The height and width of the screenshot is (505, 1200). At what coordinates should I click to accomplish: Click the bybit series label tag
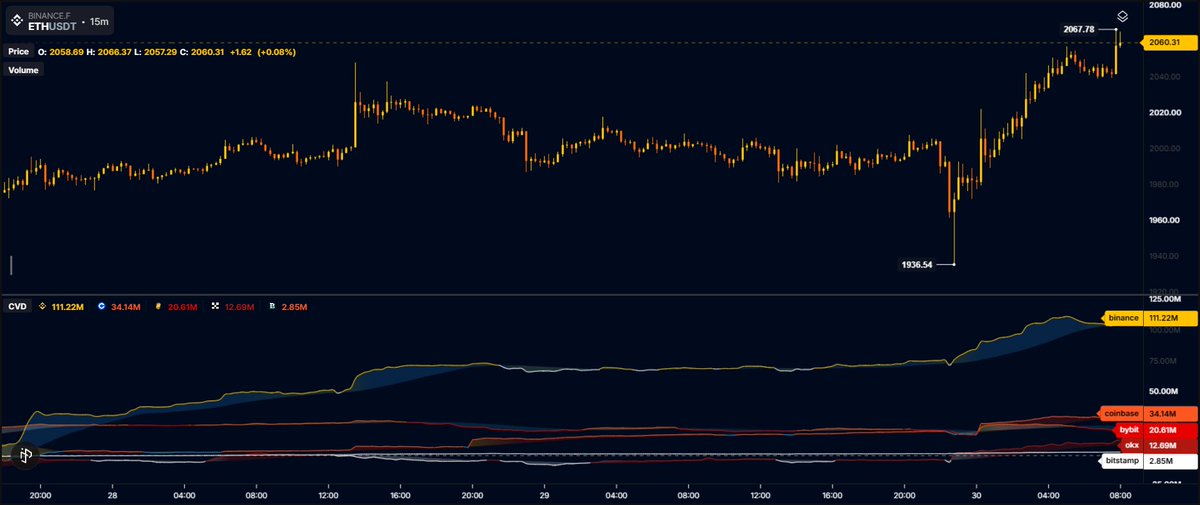[1129, 429]
